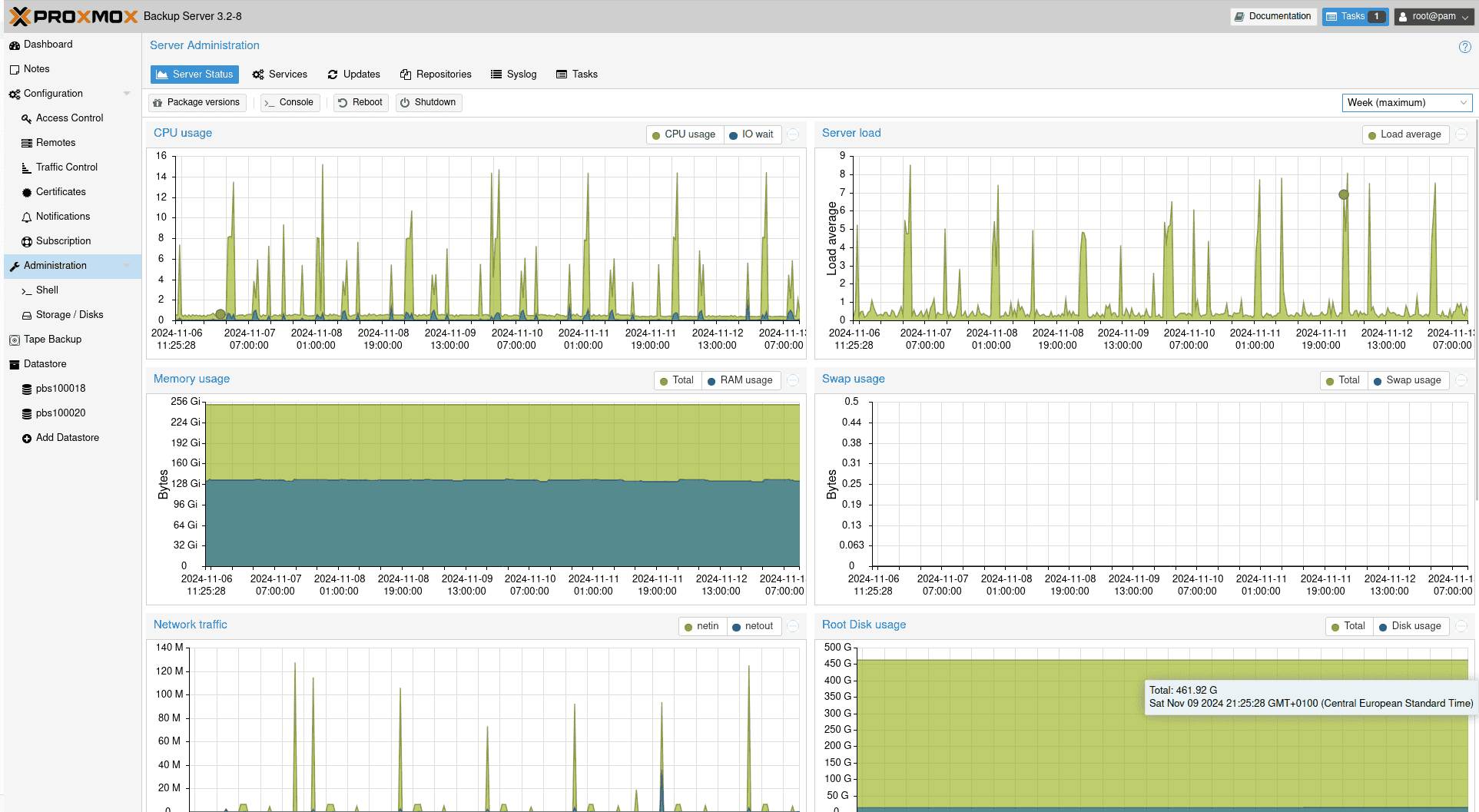The height and width of the screenshot is (812, 1479).
Task: Click the Notes sidebar icon
Action: [15, 70]
